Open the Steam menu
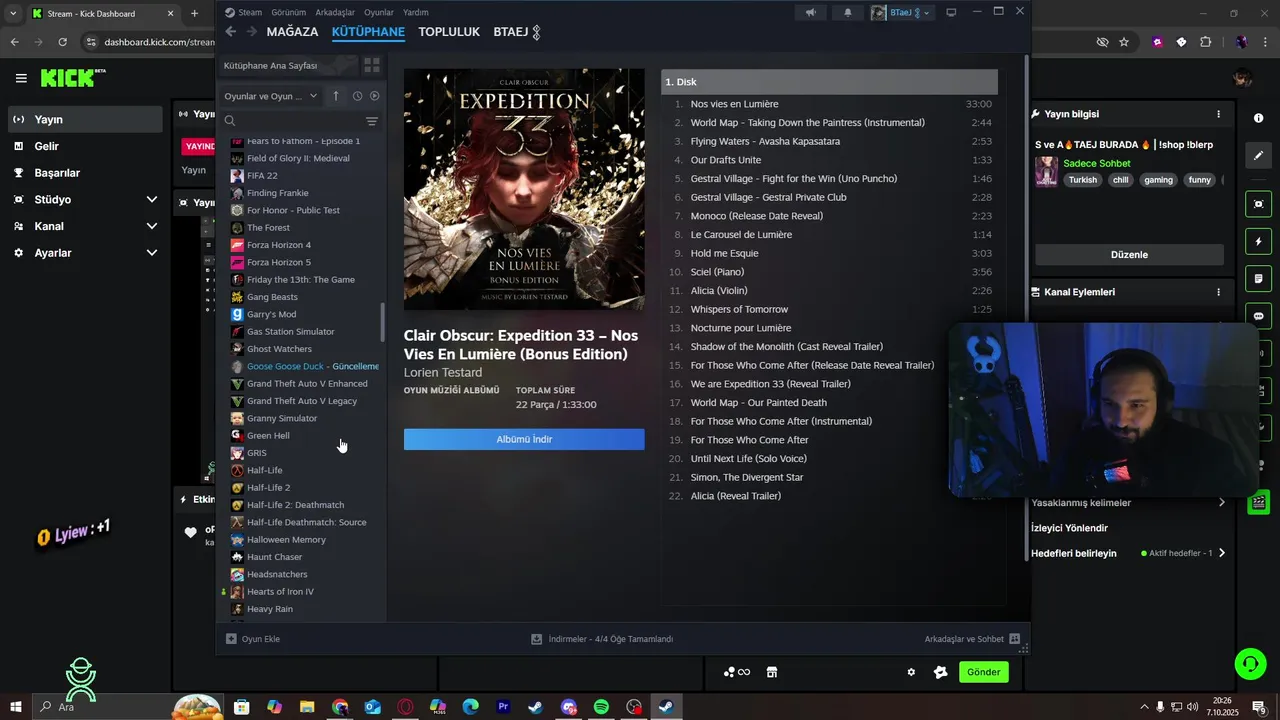The image size is (1280, 720). [x=243, y=12]
